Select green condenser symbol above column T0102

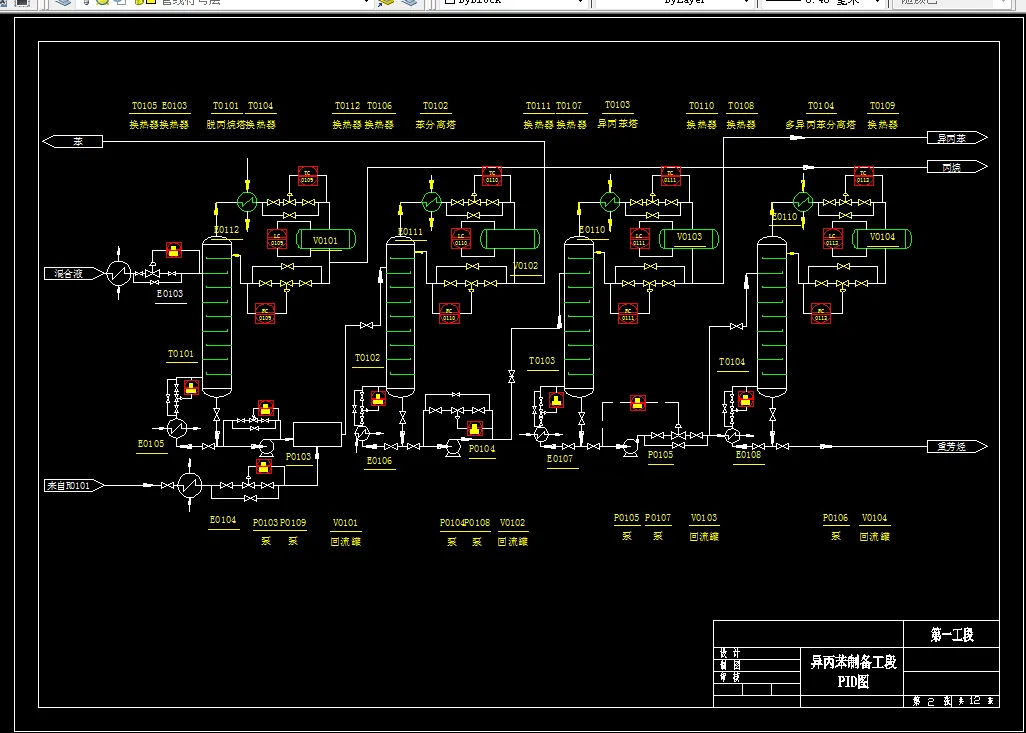[431, 202]
